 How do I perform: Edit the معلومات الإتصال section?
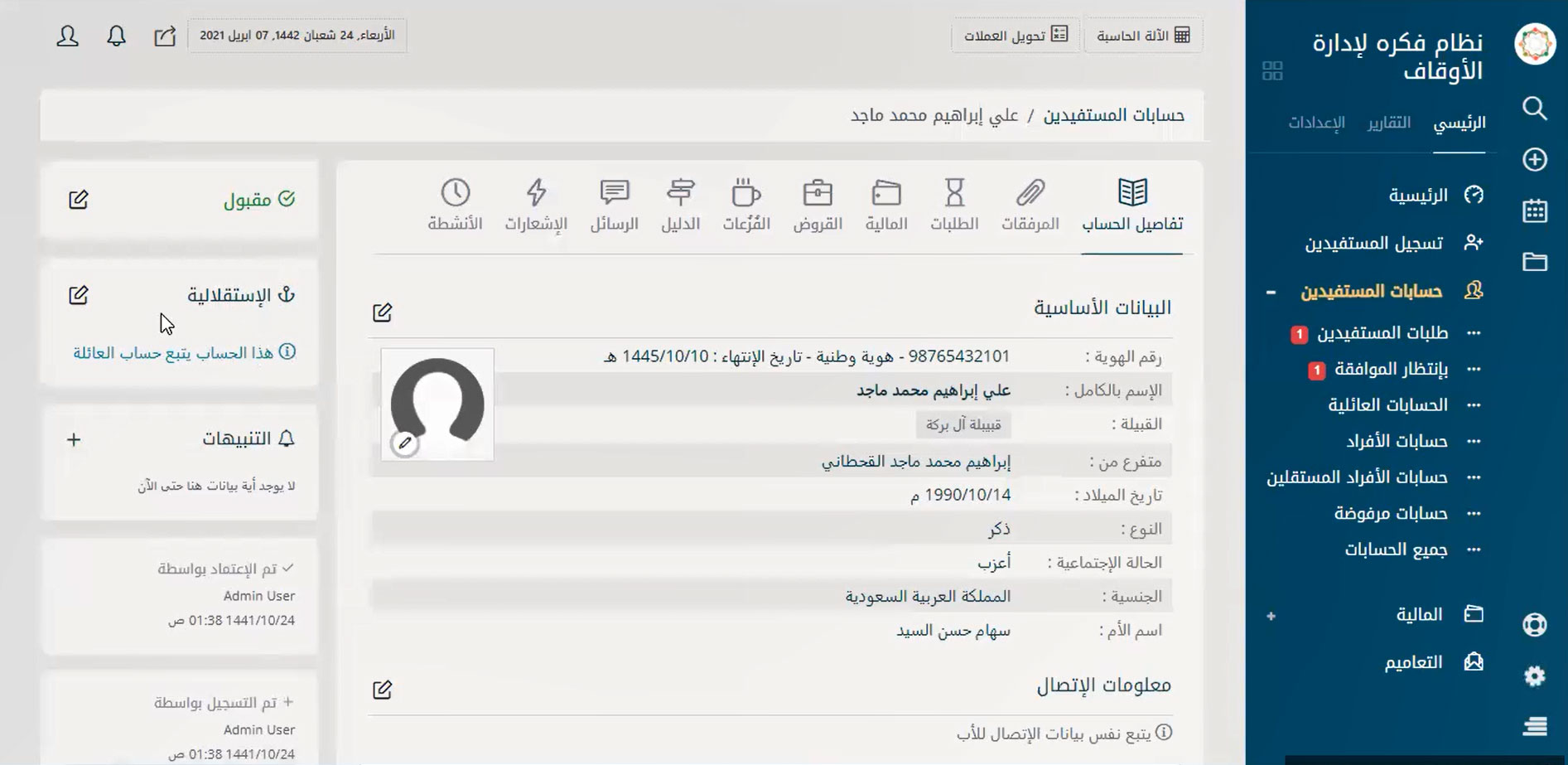tap(382, 690)
